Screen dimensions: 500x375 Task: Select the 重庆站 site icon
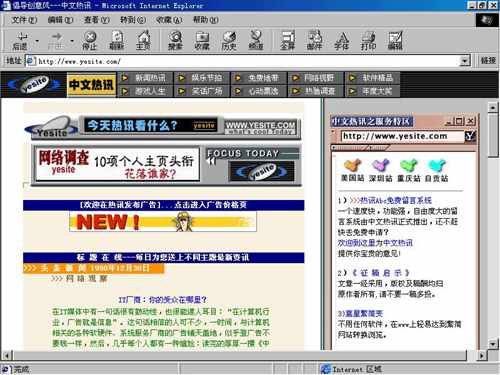coord(409,170)
